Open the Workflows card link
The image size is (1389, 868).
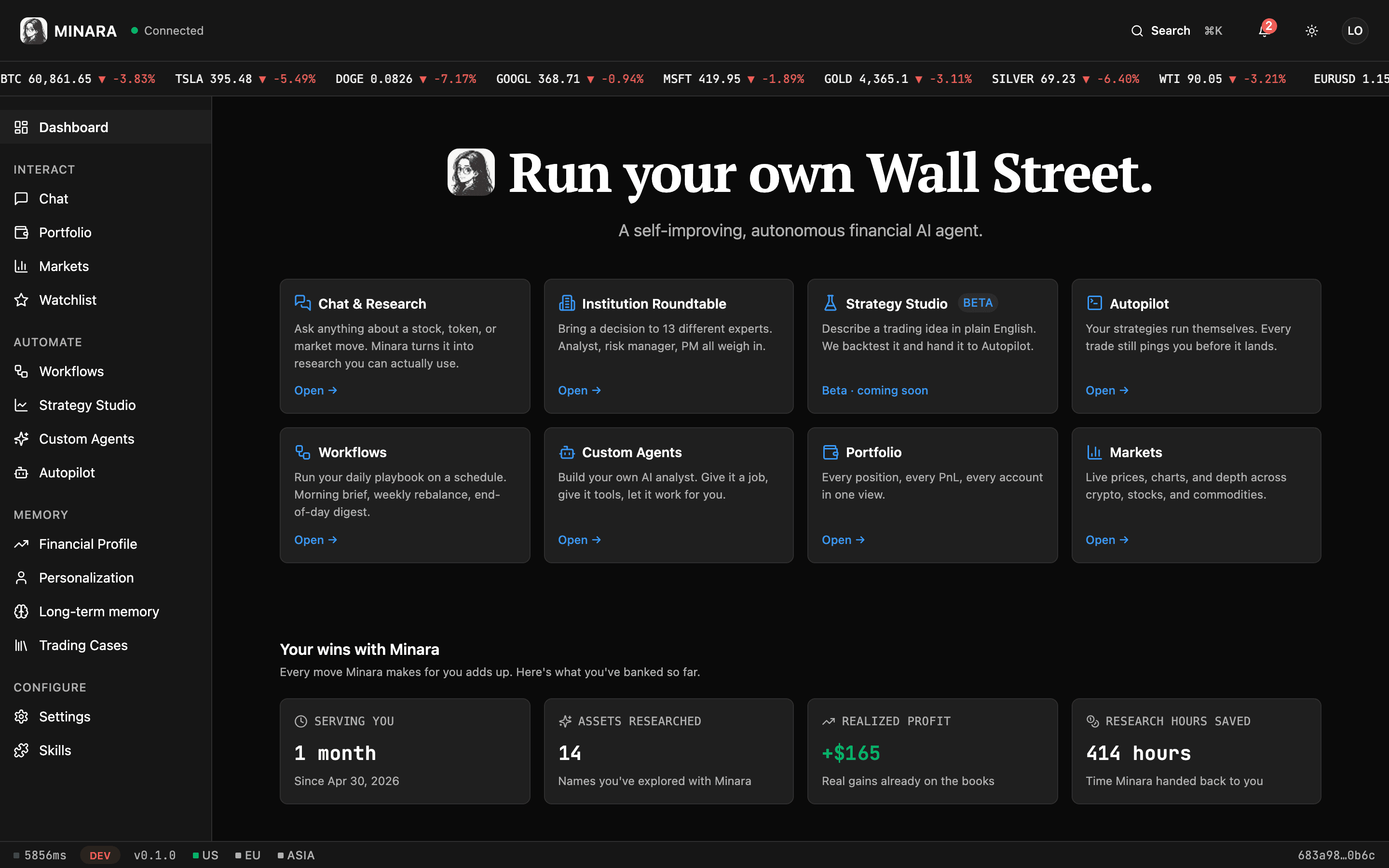[316, 540]
